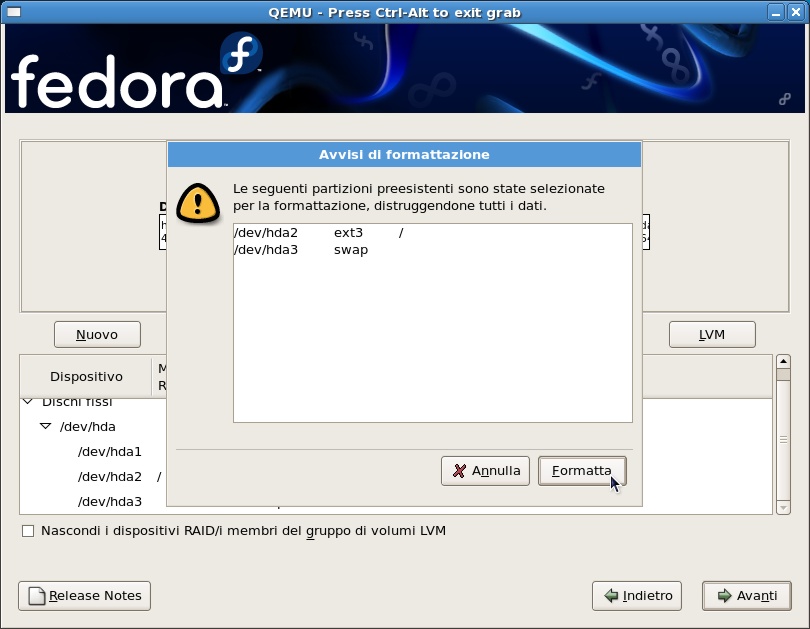Minimize the QEMU window
The width and height of the screenshot is (810, 629).
[x=775, y=12]
